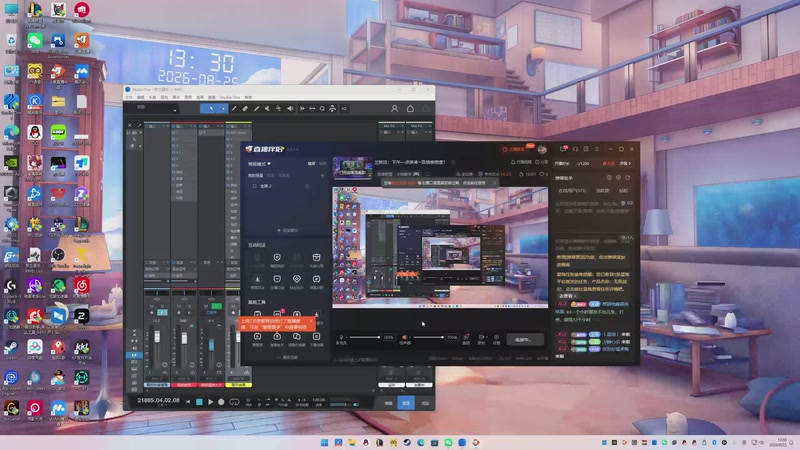Click the tool icon with red notification badge

[x=278, y=313]
